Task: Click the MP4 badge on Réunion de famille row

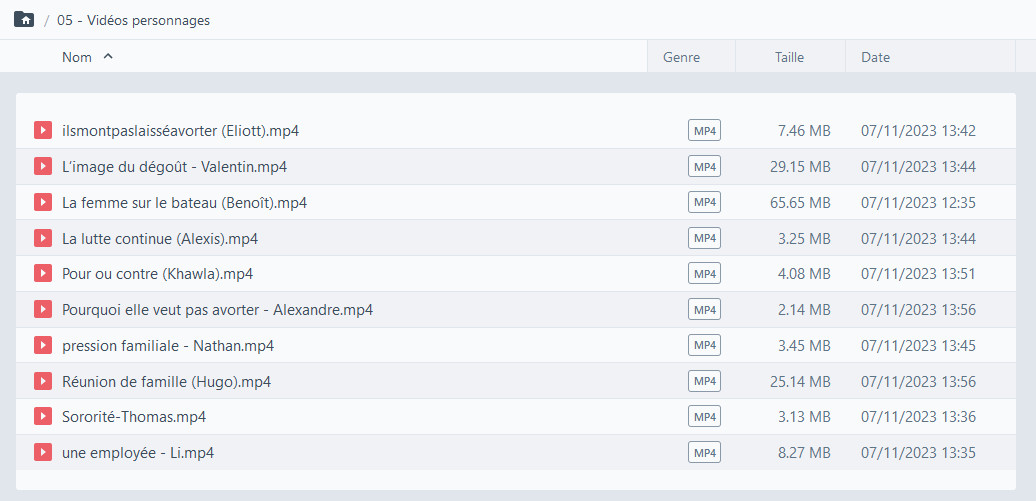Action: pyautogui.click(x=704, y=381)
